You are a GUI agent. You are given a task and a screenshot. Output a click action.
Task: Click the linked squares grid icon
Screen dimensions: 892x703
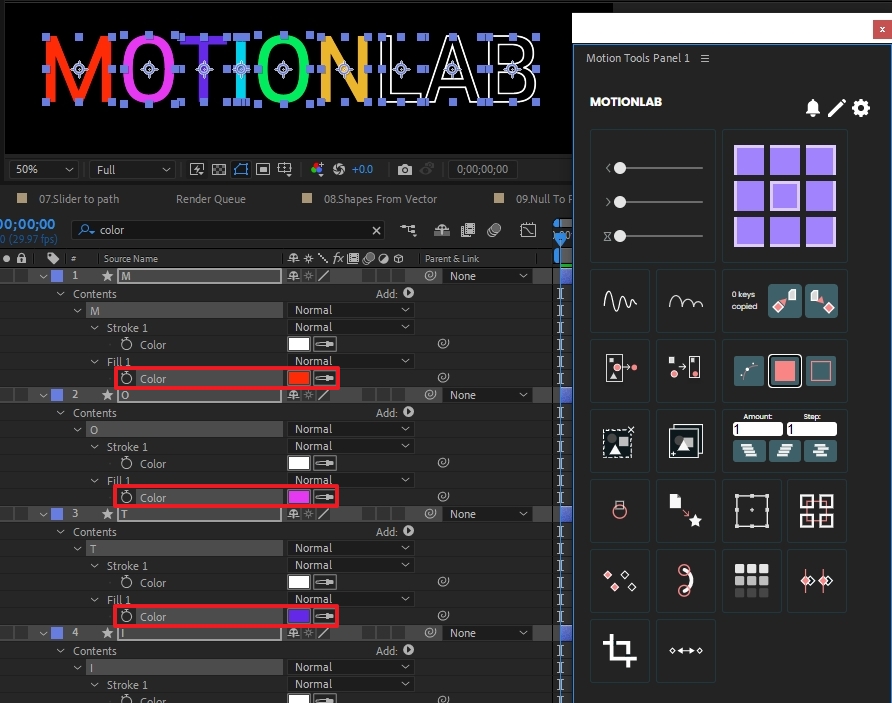[x=817, y=510]
